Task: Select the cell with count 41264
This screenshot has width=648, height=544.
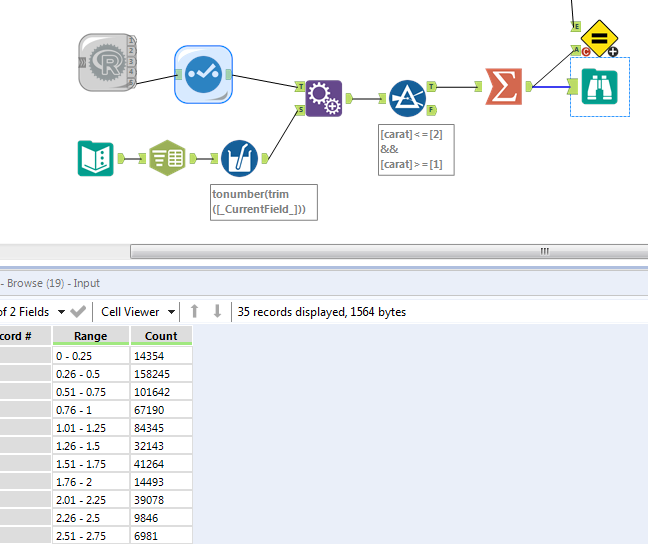Action: [161, 464]
